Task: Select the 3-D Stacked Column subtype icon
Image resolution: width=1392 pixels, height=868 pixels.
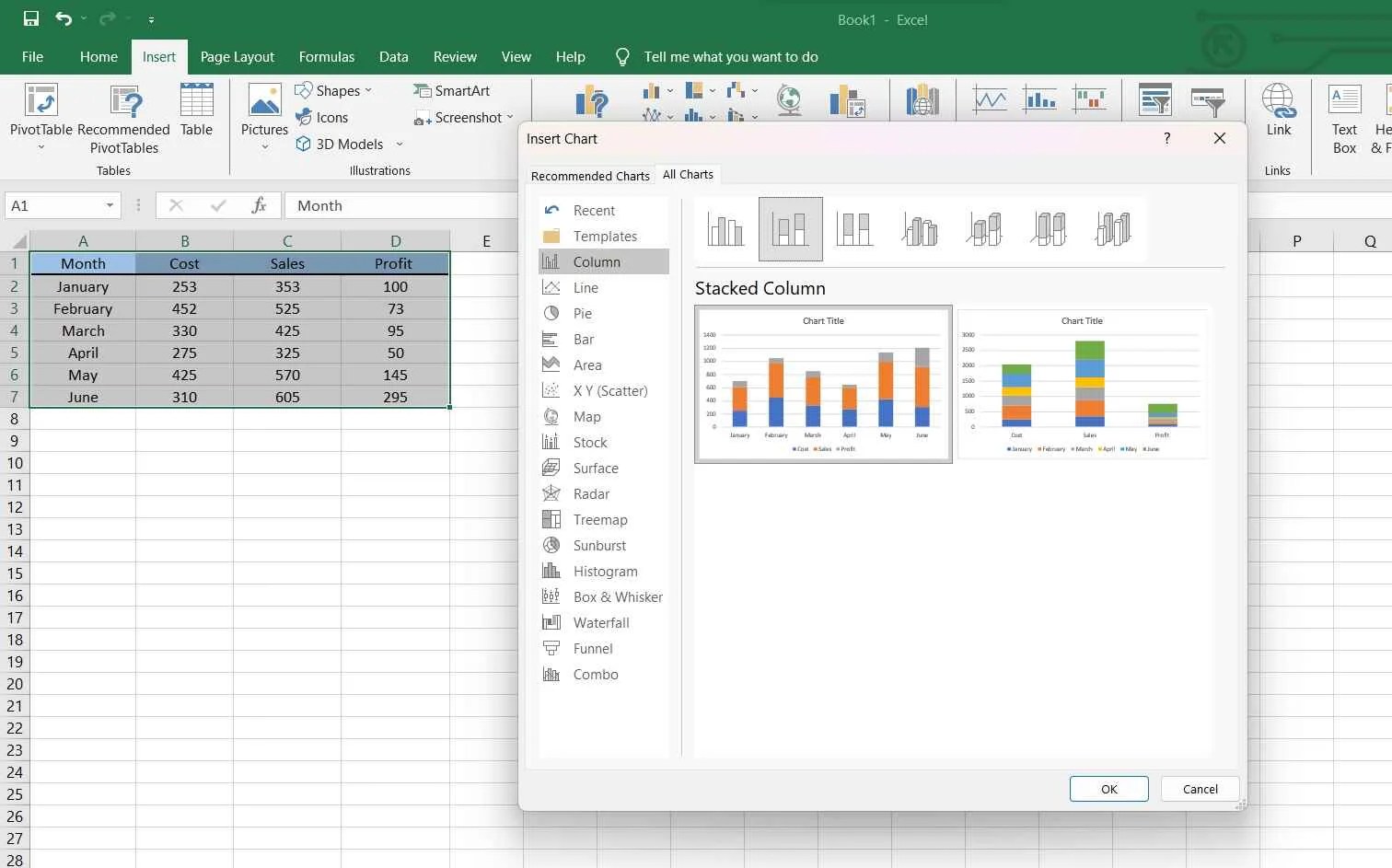Action: 983,228
